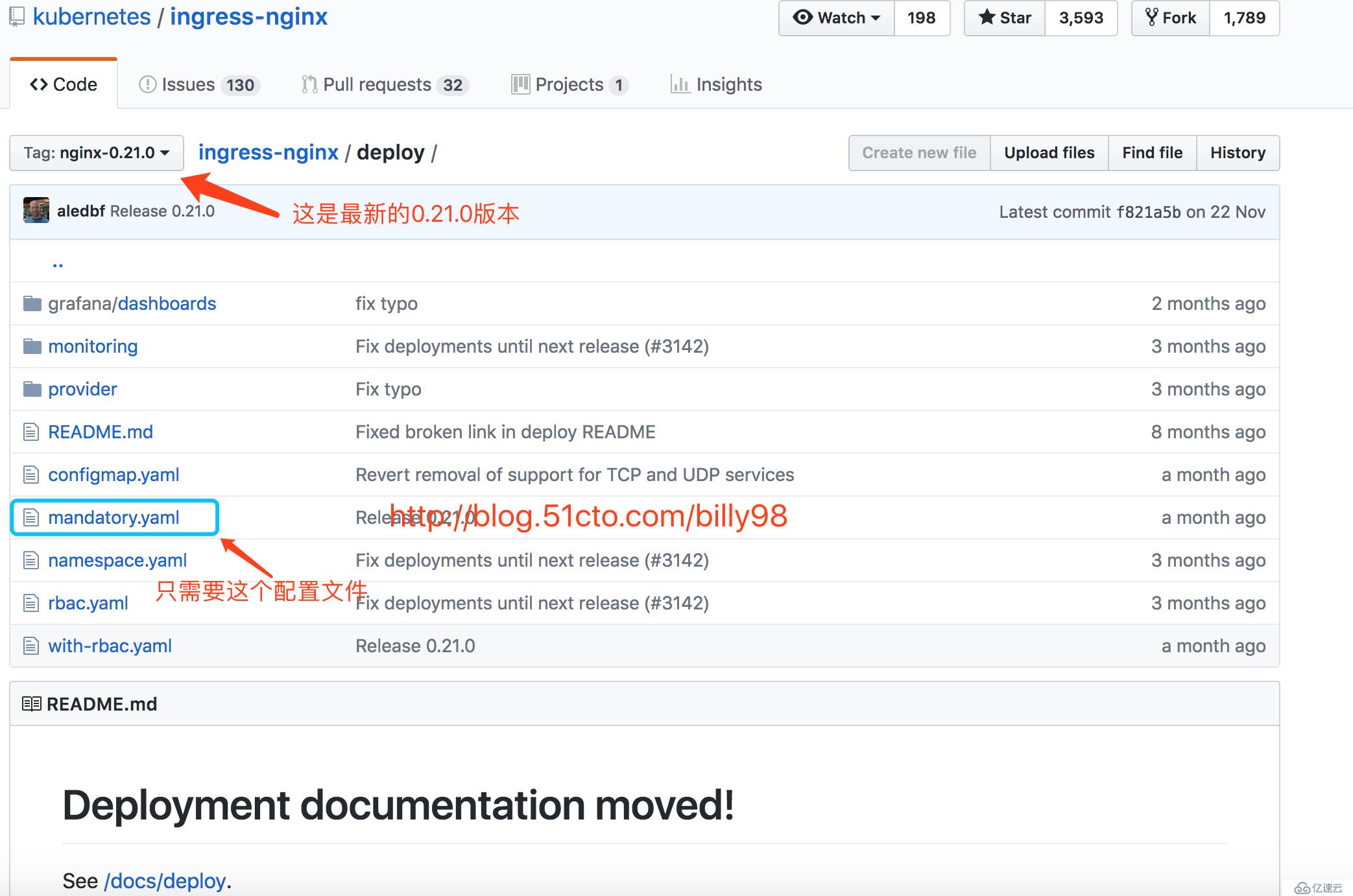The width and height of the screenshot is (1353, 896).
Task: Open monitoring's 'Fix deployments until next release' commit
Action: [x=532, y=346]
